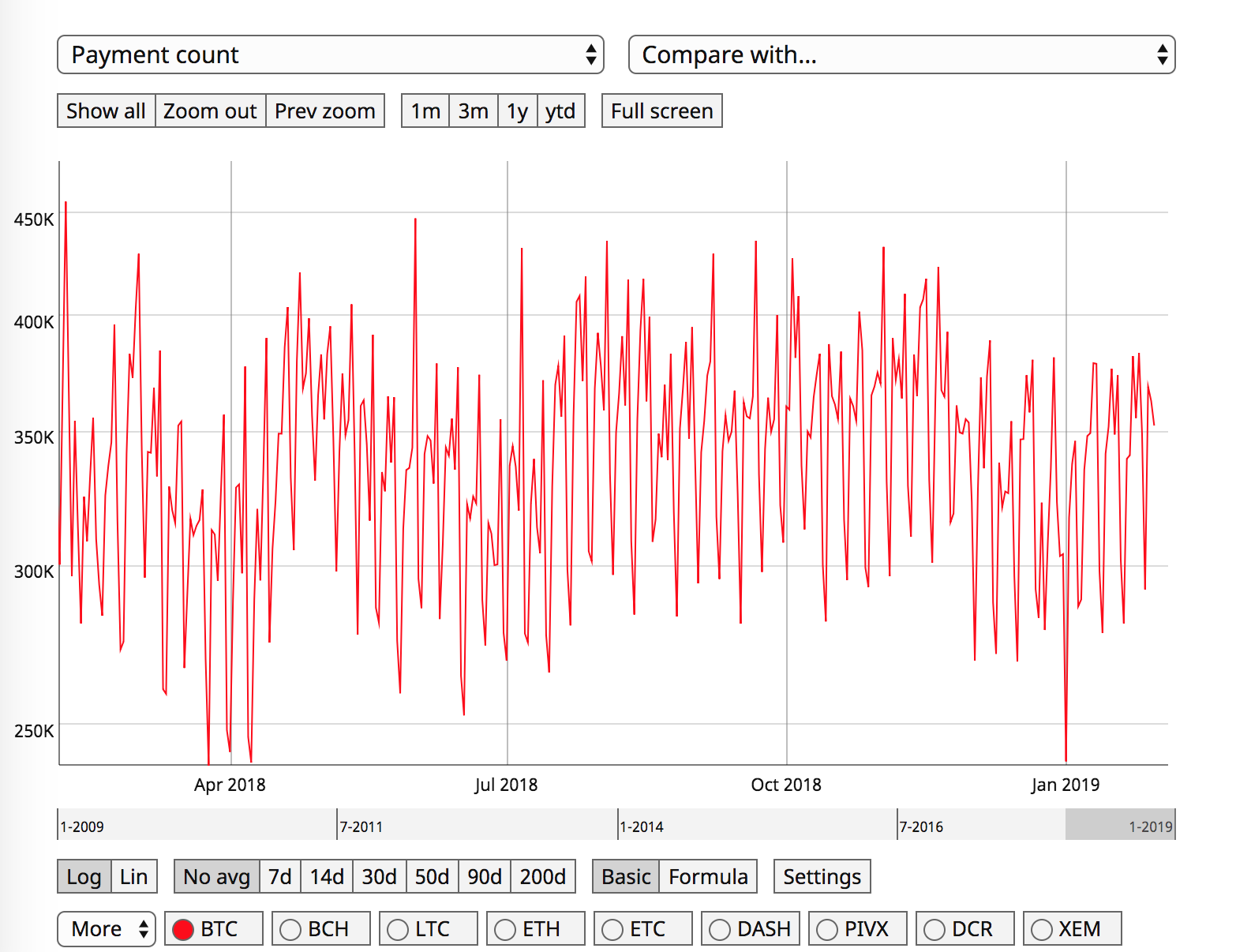Click the Jan 2019 axis label
The width and height of the screenshot is (1236, 952).
(1066, 785)
